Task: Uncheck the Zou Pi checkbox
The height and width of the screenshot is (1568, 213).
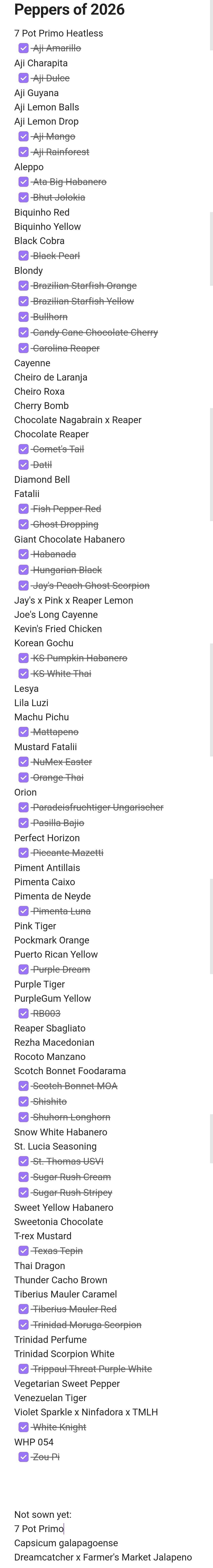Action: click(x=23, y=1457)
